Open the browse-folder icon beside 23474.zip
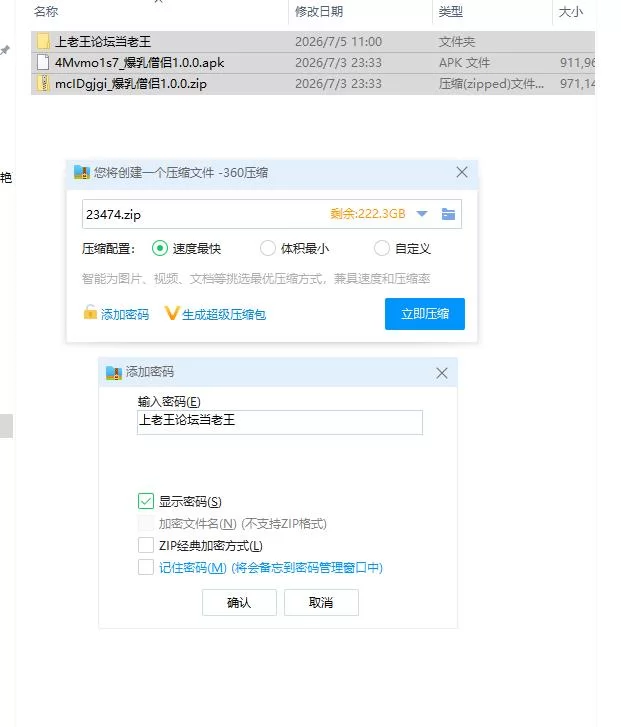The image size is (621, 727). tap(448, 214)
